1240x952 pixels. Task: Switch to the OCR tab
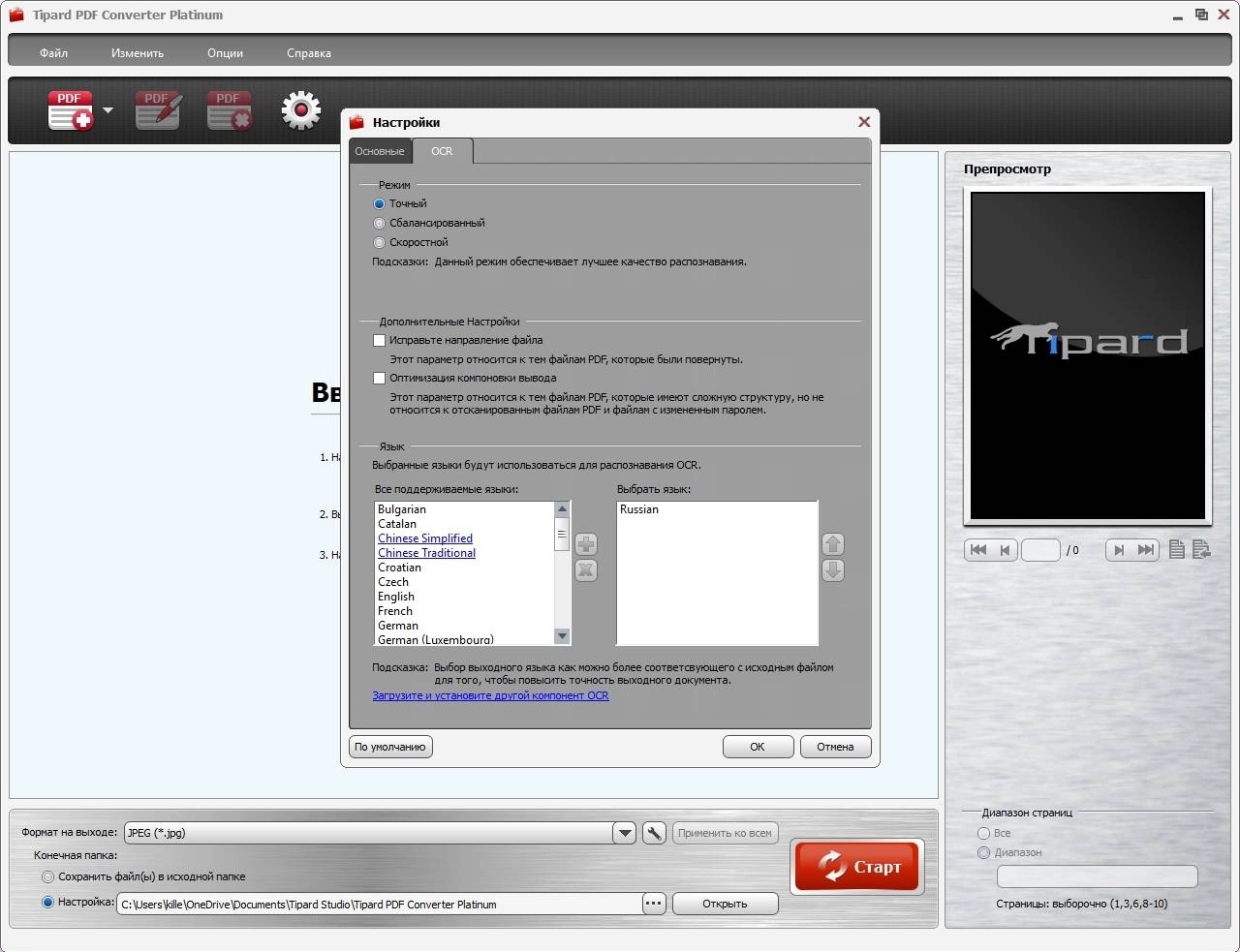[442, 151]
